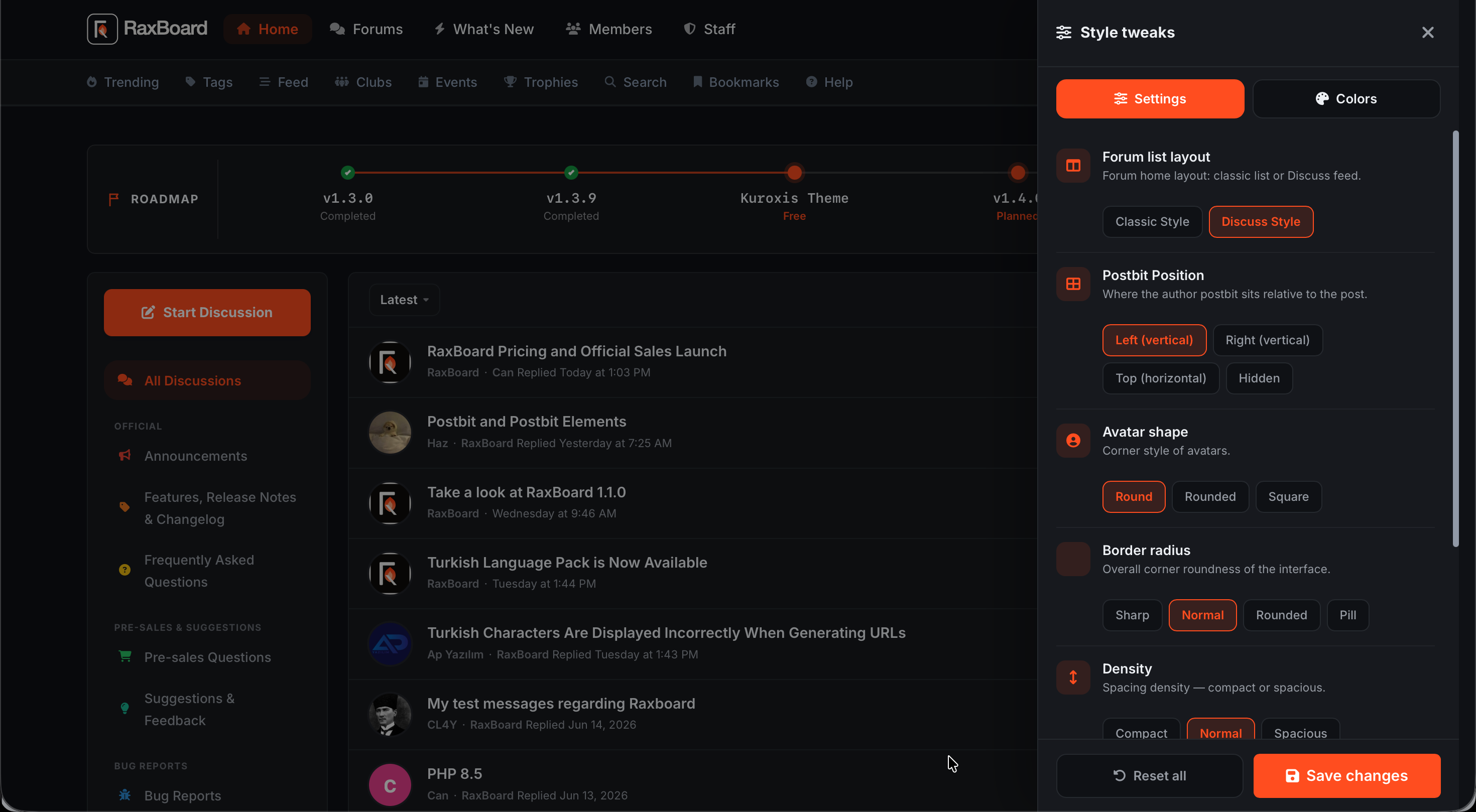Click the ROADMAP flag icon
Screen dimensions: 1476x812
[113, 199]
